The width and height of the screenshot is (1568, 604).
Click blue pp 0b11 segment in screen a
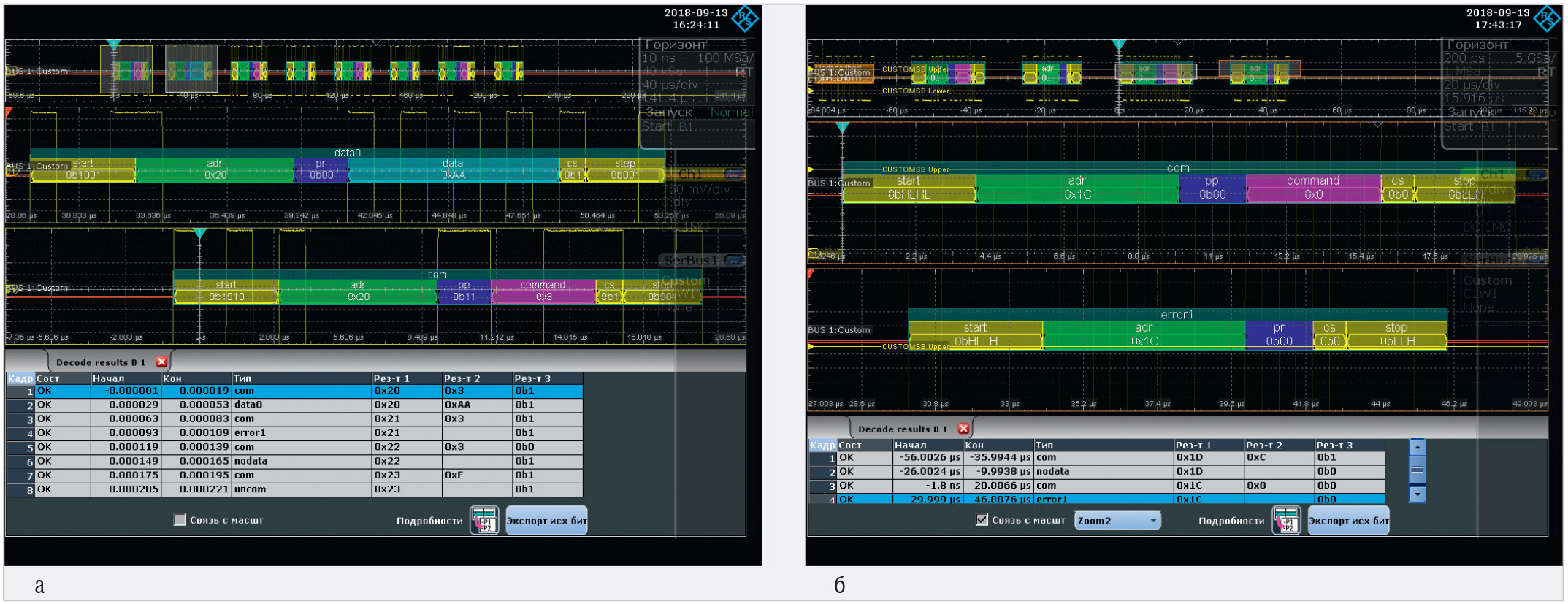(x=464, y=291)
